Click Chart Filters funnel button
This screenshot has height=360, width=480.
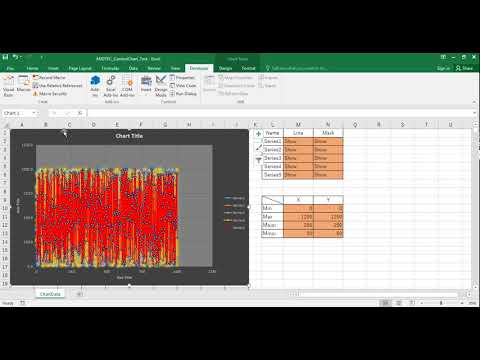(258, 160)
